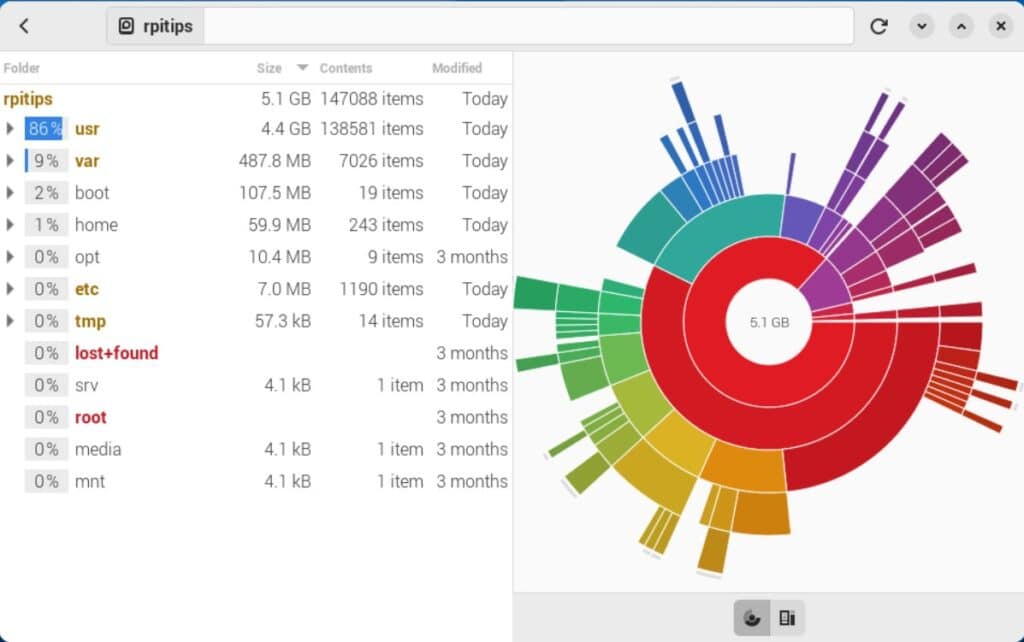The width and height of the screenshot is (1024, 642).
Task: Open the window menu chevron
Action: click(921, 26)
